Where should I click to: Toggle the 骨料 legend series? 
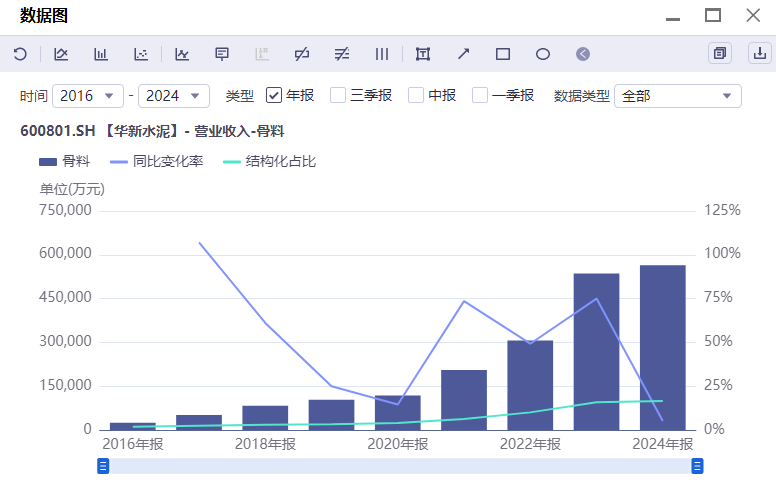click(64, 161)
